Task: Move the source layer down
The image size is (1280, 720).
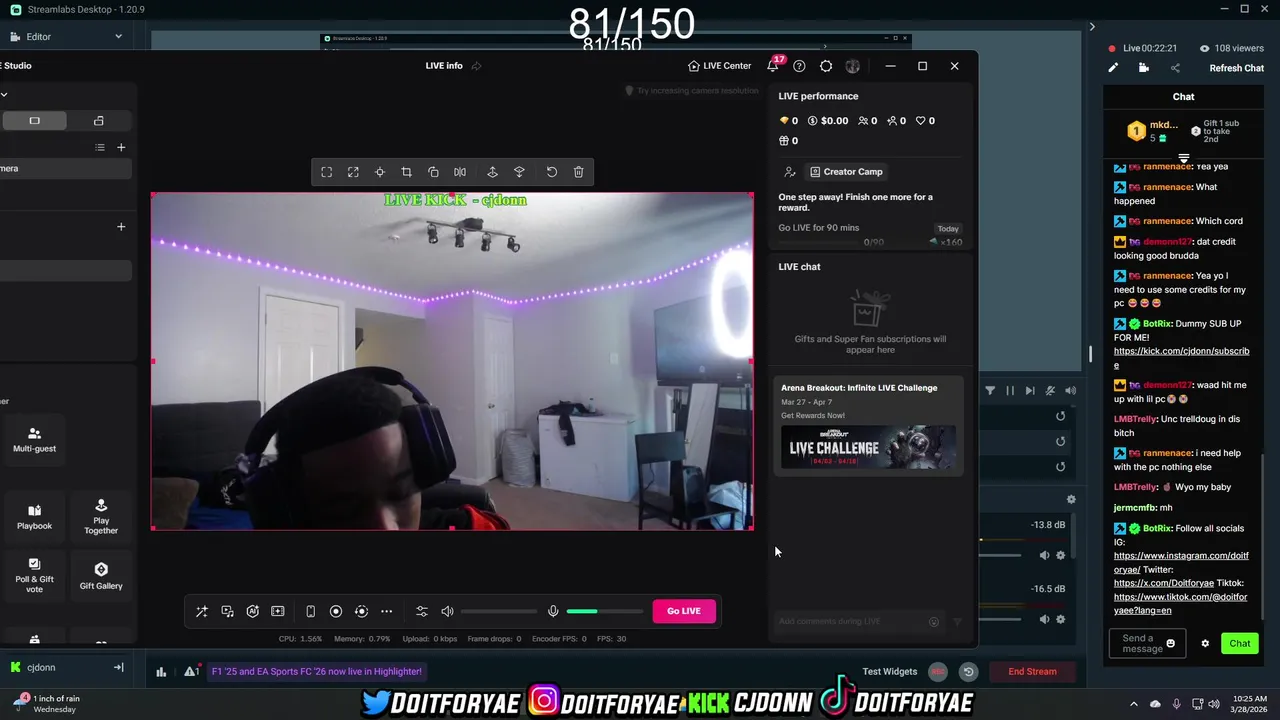Action: click(x=519, y=172)
